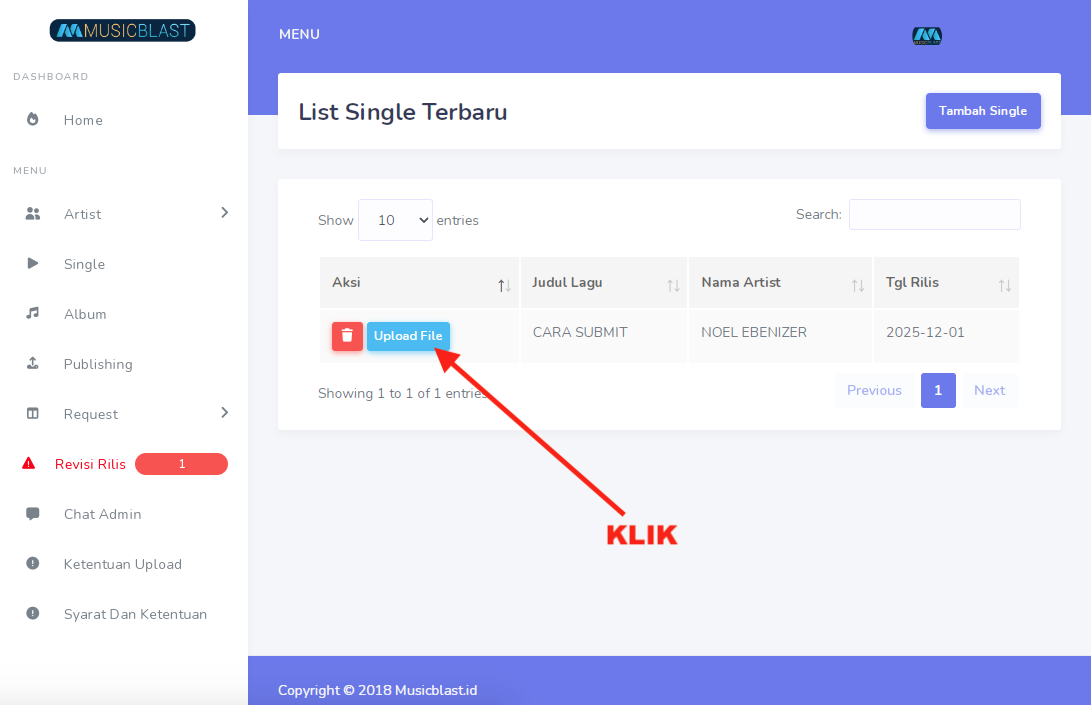Image resolution: width=1091 pixels, height=705 pixels.
Task: Click the Publishing upload icon
Action: click(x=33, y=364)
